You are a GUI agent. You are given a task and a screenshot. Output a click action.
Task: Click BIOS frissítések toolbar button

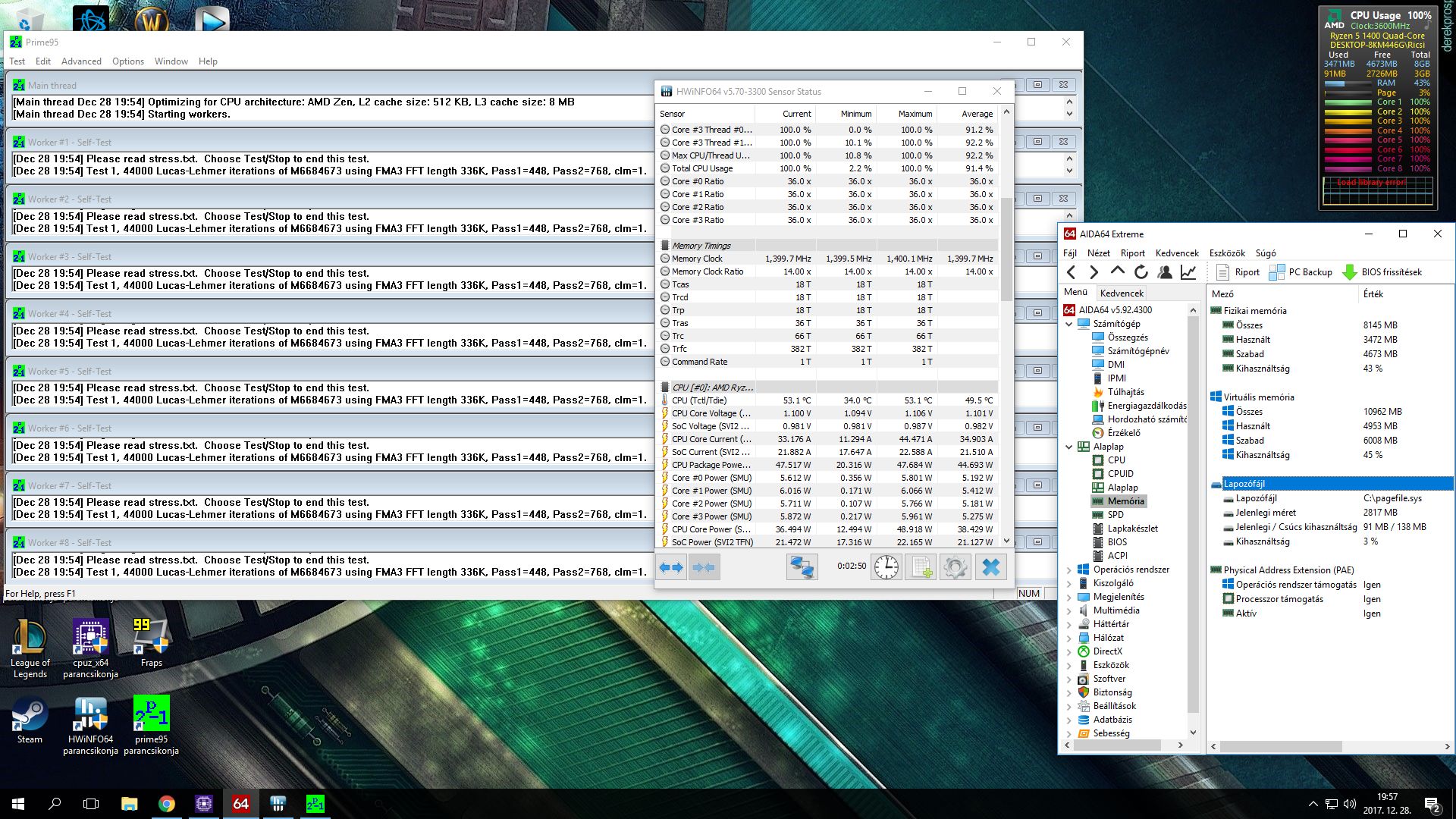pos(1382,272)
